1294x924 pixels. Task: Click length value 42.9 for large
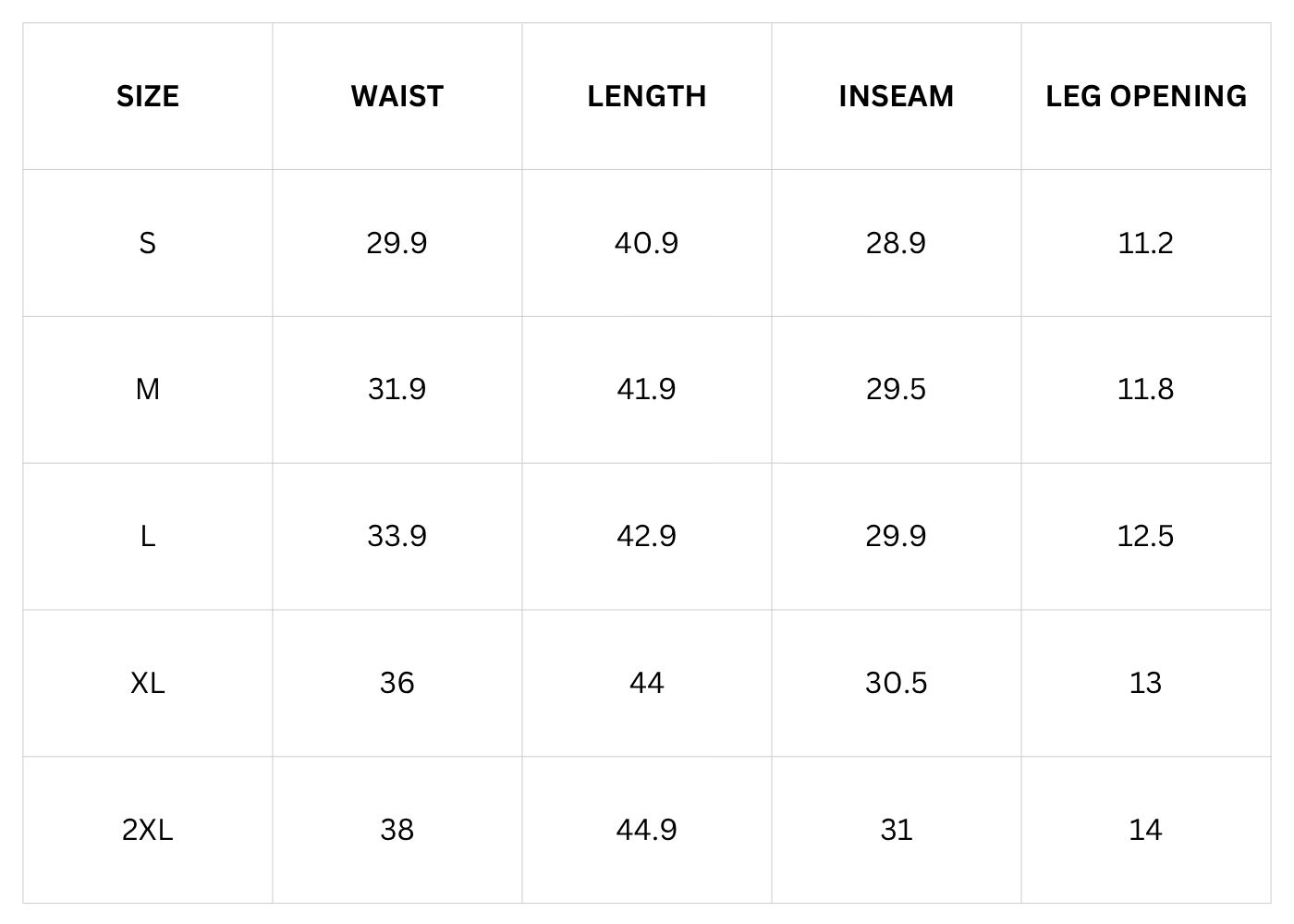646,536
